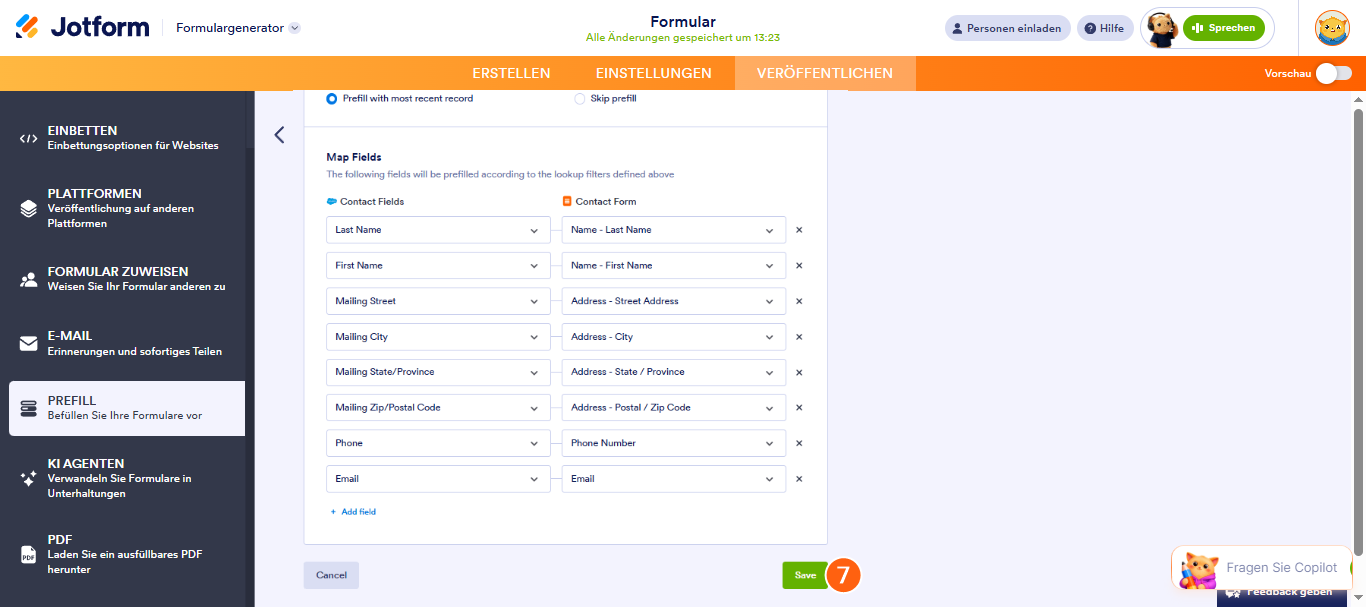The image size is (1366, 607).
Task: Select Prefill with most recent record
Action: pyautogui.click(x=400, y=99)
